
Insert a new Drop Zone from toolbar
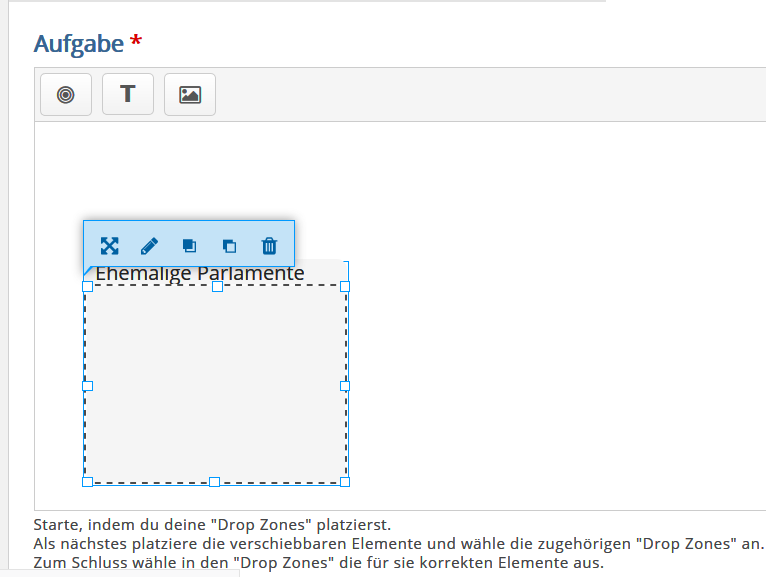66,94
